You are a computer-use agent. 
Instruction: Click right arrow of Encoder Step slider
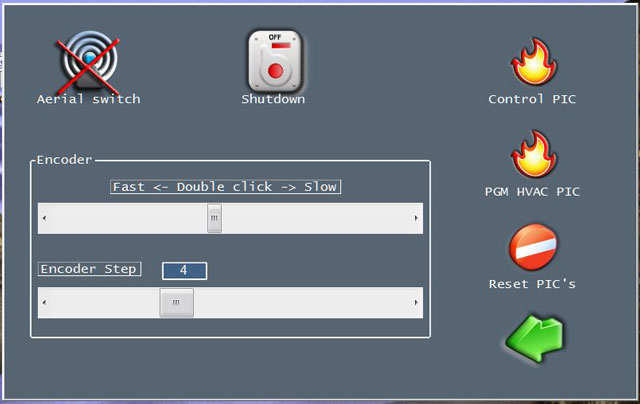[416, 303]
